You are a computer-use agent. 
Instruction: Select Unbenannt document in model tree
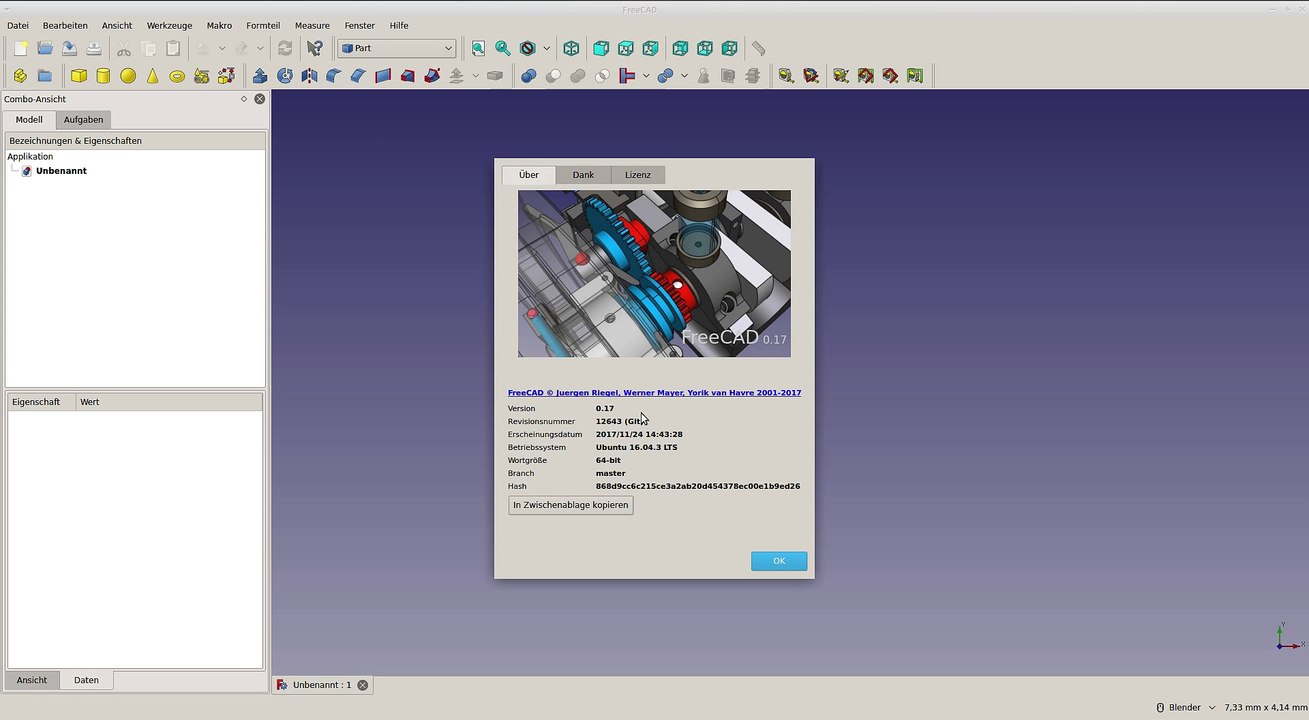pos(61,171)
